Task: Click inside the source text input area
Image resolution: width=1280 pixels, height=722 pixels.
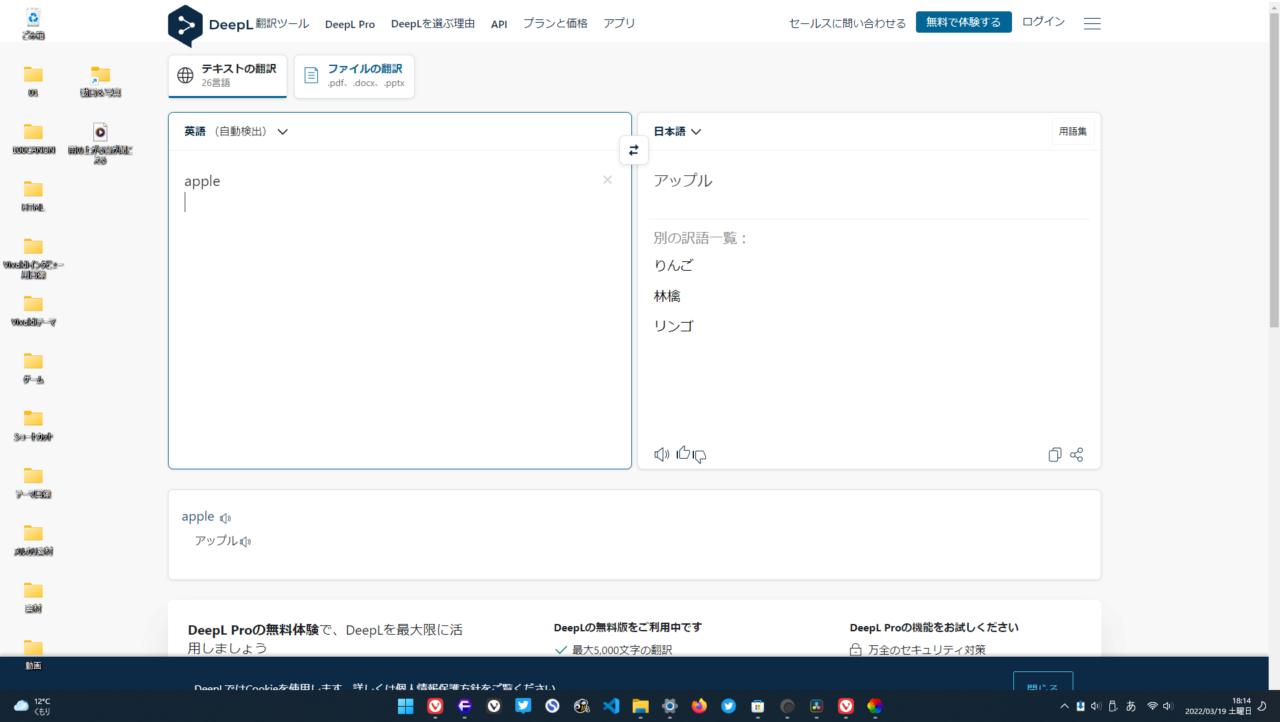Action: (400, 310)
